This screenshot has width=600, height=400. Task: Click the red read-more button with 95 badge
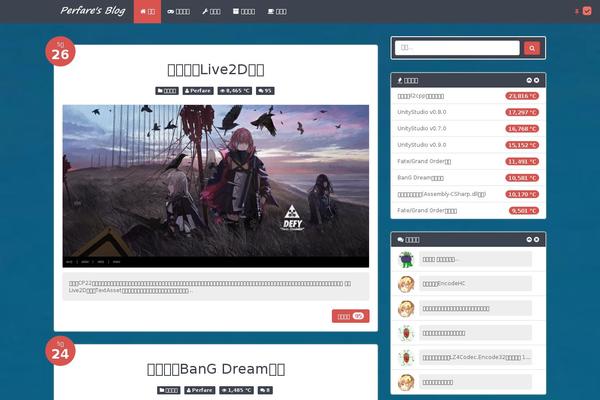point(351,316)
